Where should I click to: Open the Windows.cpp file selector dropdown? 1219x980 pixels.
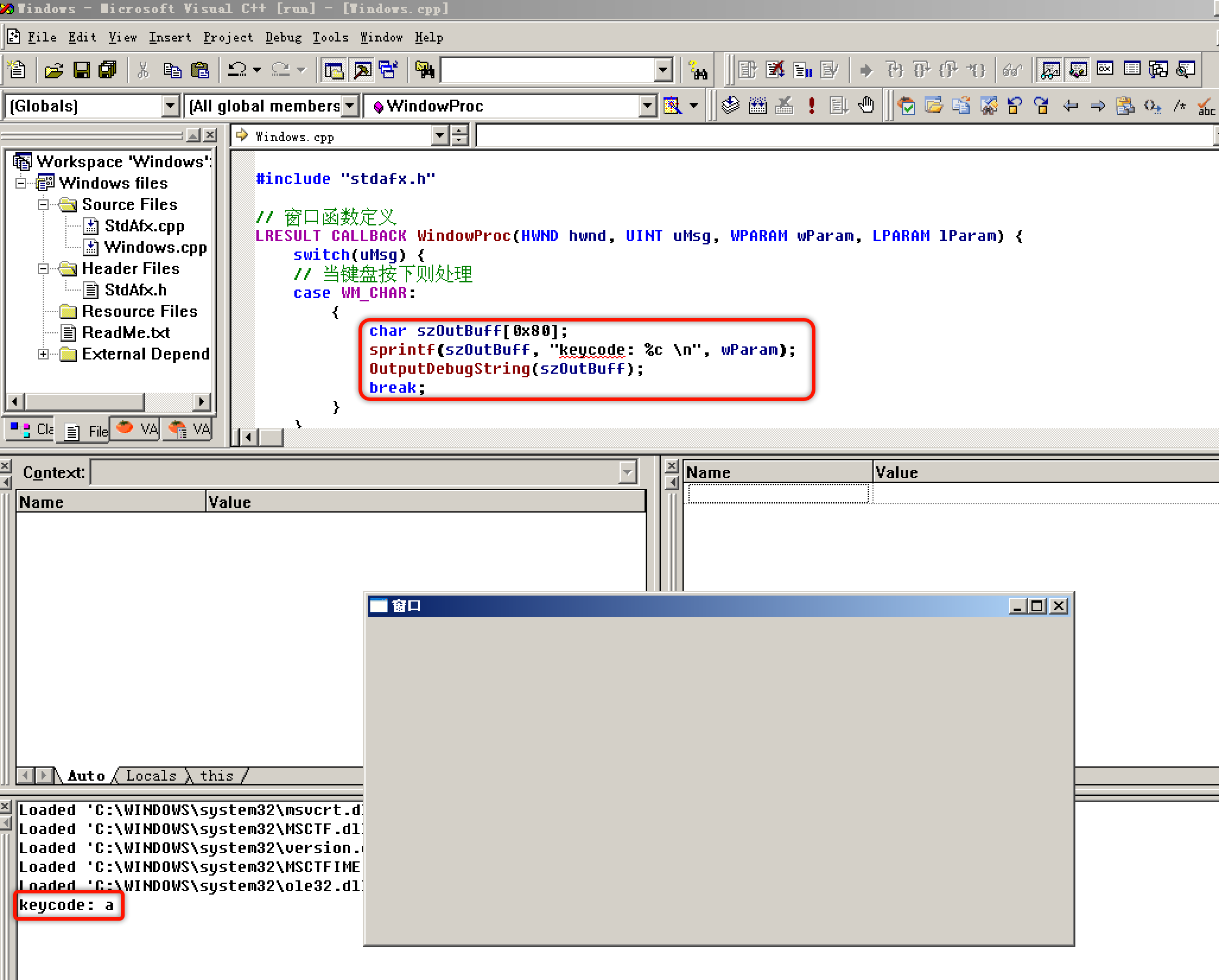click(439, 136)
